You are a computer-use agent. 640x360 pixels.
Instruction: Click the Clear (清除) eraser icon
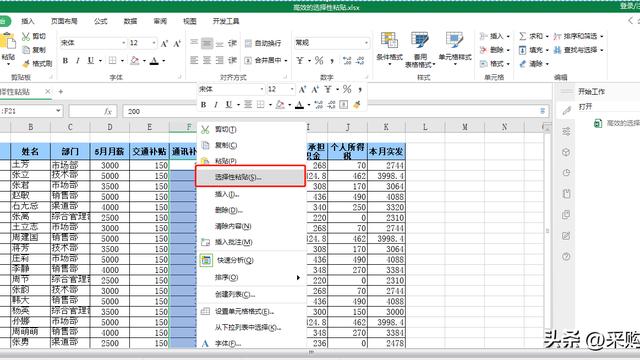(522, 64)
